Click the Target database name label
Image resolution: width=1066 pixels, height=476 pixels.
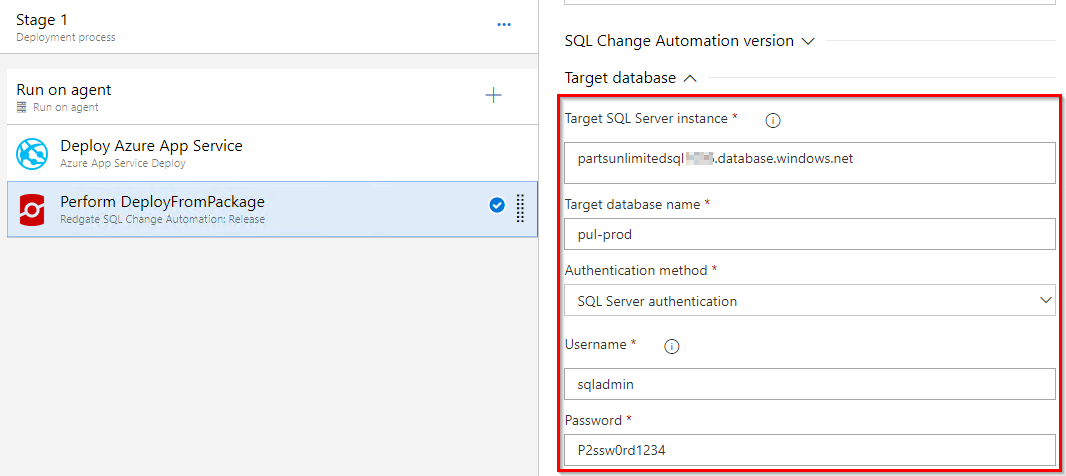[x=634, y=203]
